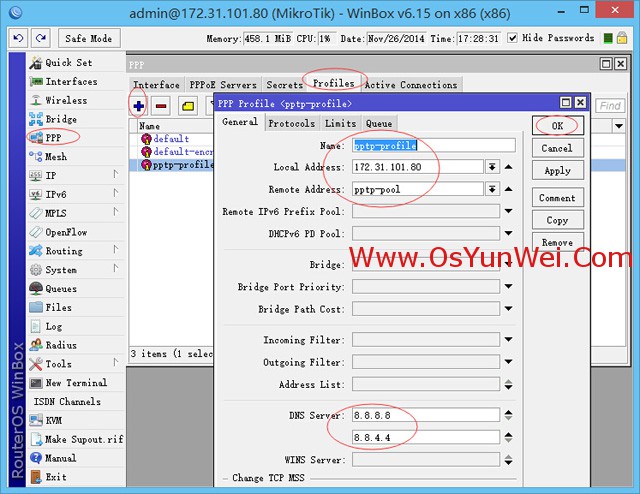Open the Files sidebar icon
The image size is (640, 494).
coord(36,307)
